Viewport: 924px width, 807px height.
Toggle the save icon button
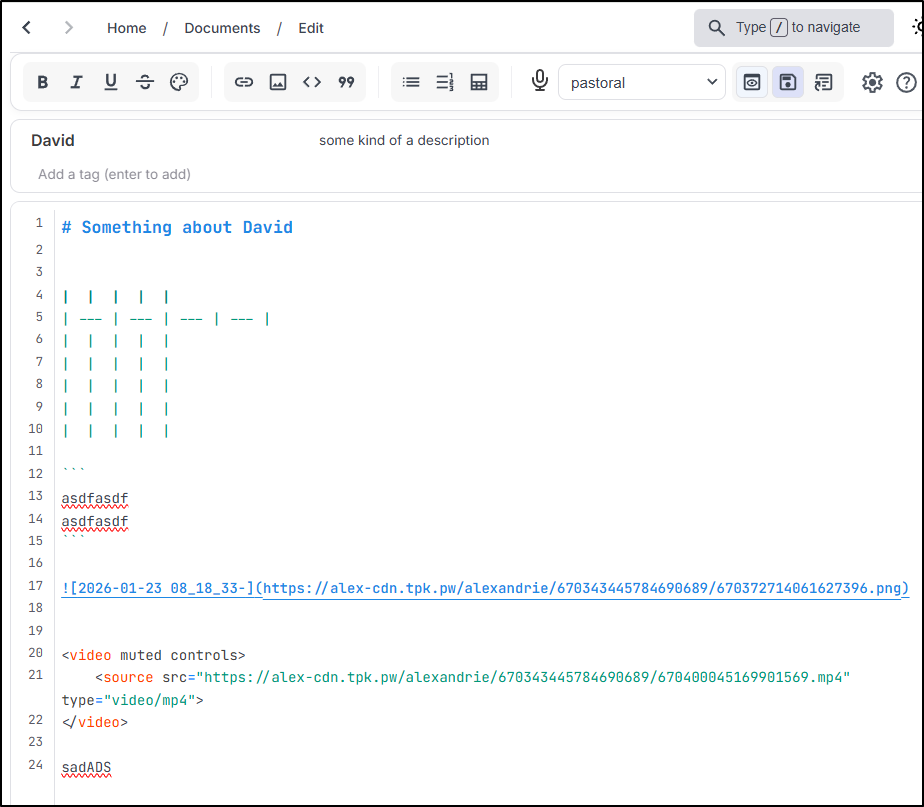pos(787,82)
